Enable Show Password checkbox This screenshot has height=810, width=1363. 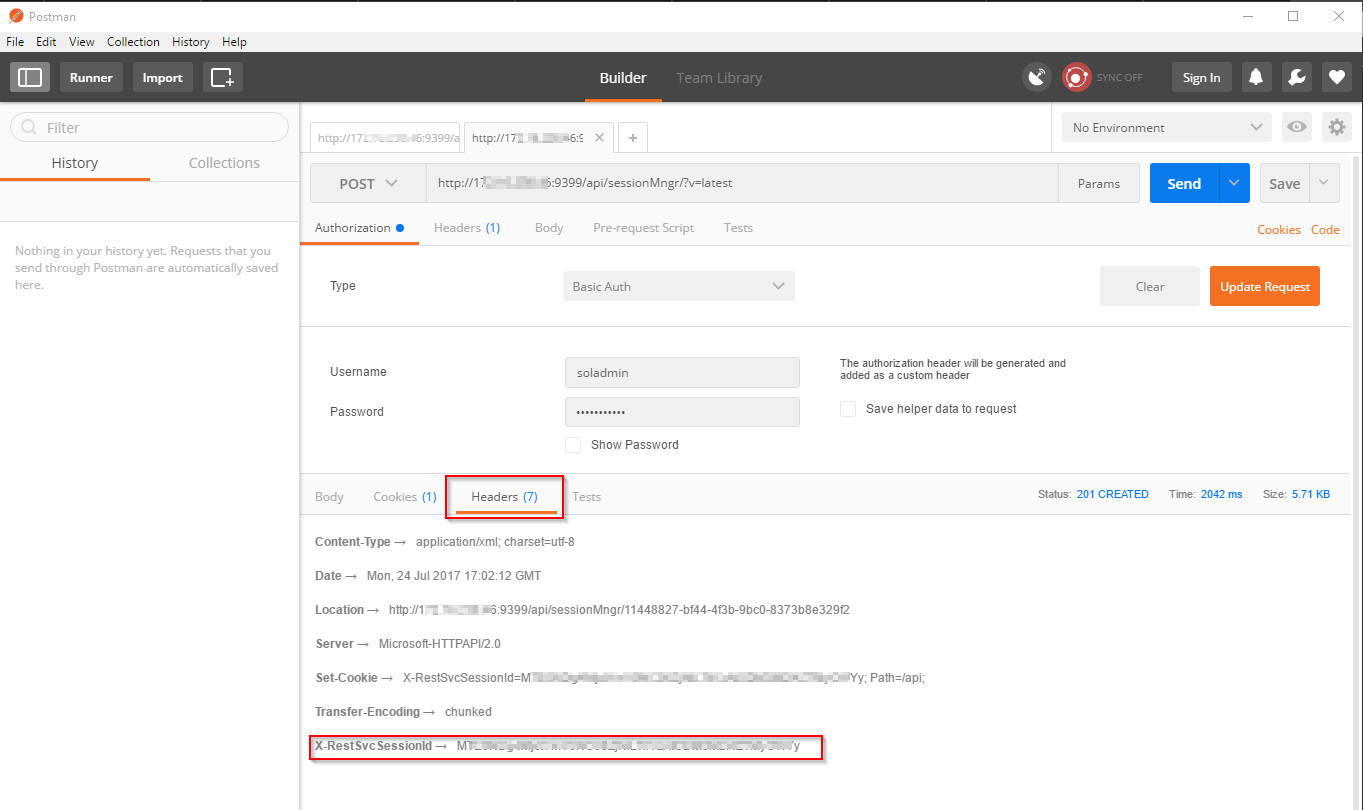pyautogui.click(x=573, y=444)
